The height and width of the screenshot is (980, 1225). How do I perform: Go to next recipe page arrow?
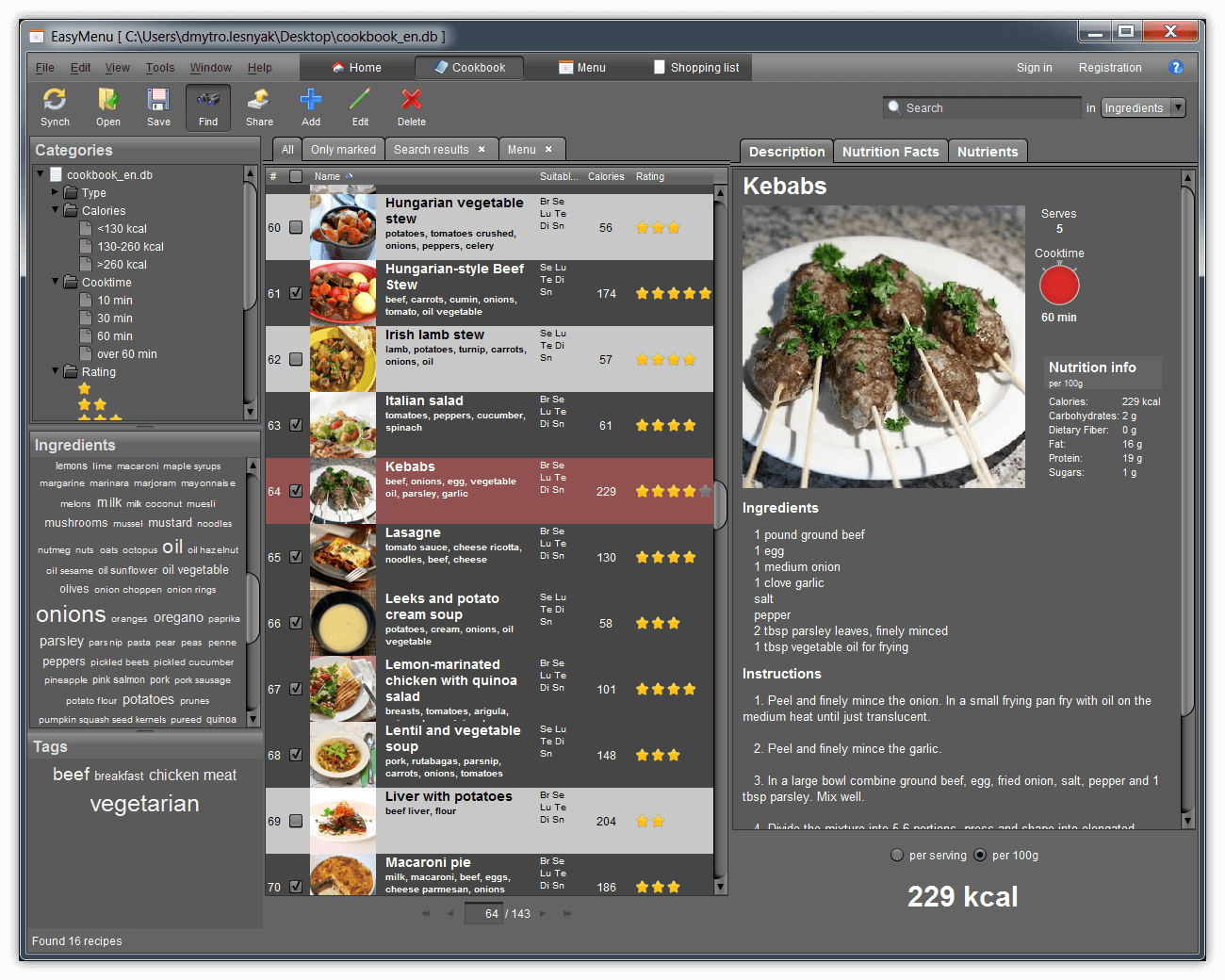click(x=543, y=913)
